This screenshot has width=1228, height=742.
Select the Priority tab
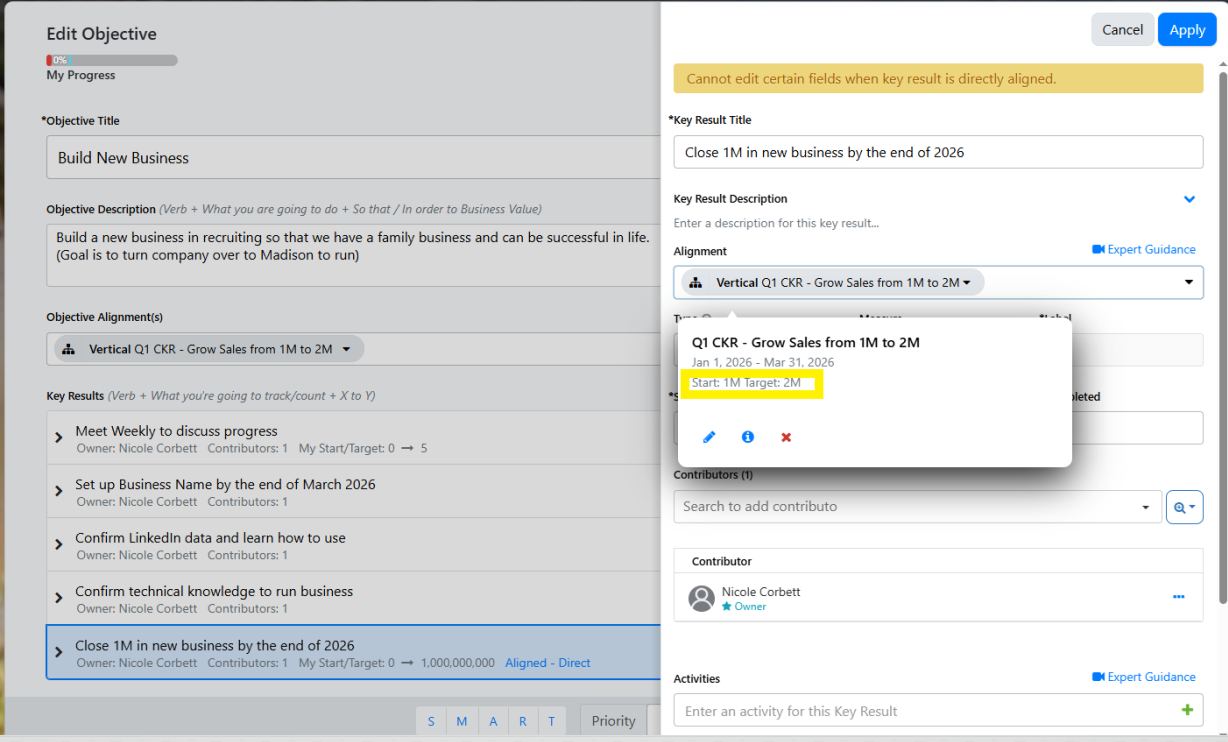click(613, 721)
